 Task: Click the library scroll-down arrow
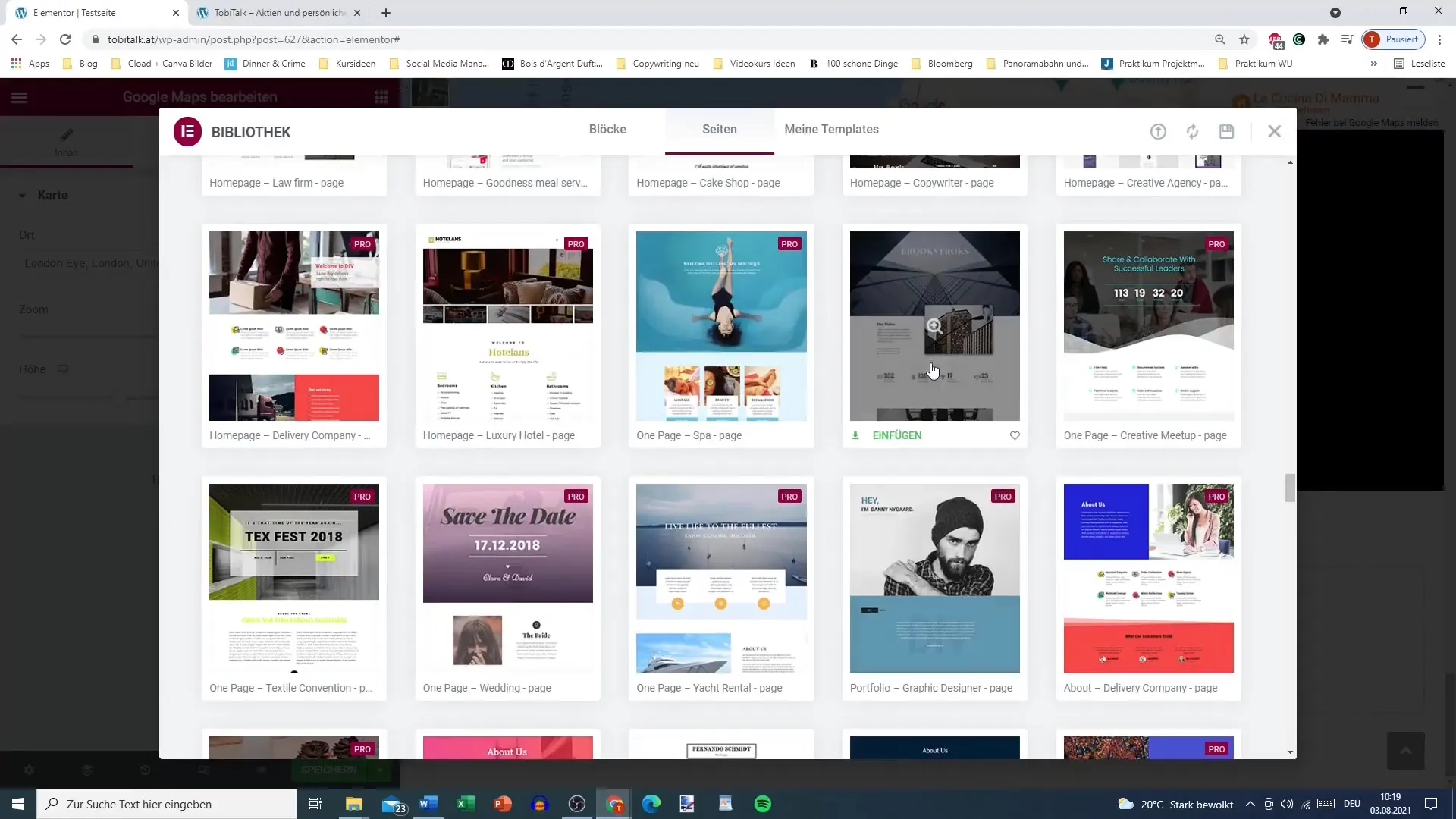point(1290,752)
